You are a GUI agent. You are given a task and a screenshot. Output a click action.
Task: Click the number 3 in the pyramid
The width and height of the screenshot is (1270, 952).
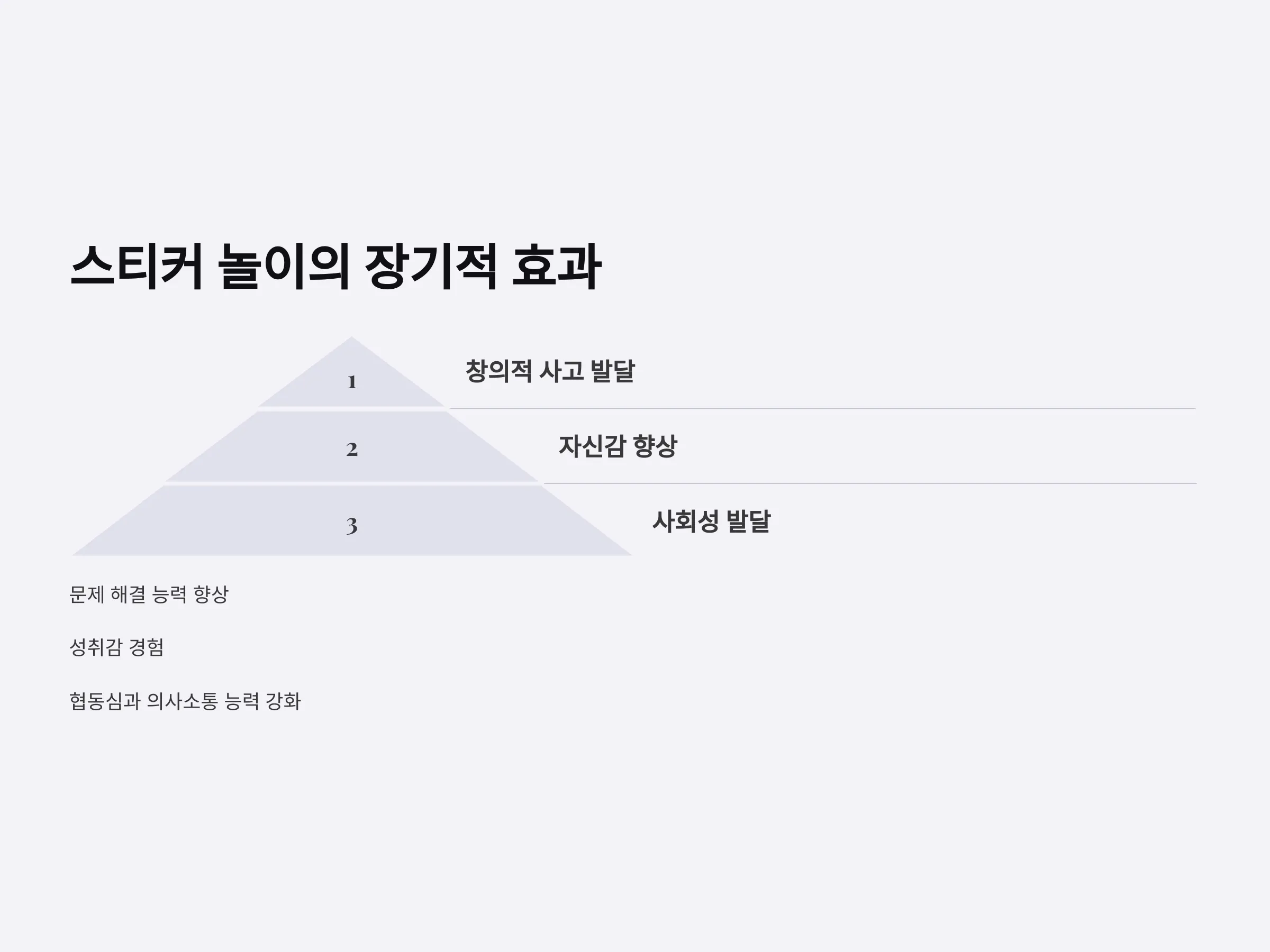coord(352,526)
